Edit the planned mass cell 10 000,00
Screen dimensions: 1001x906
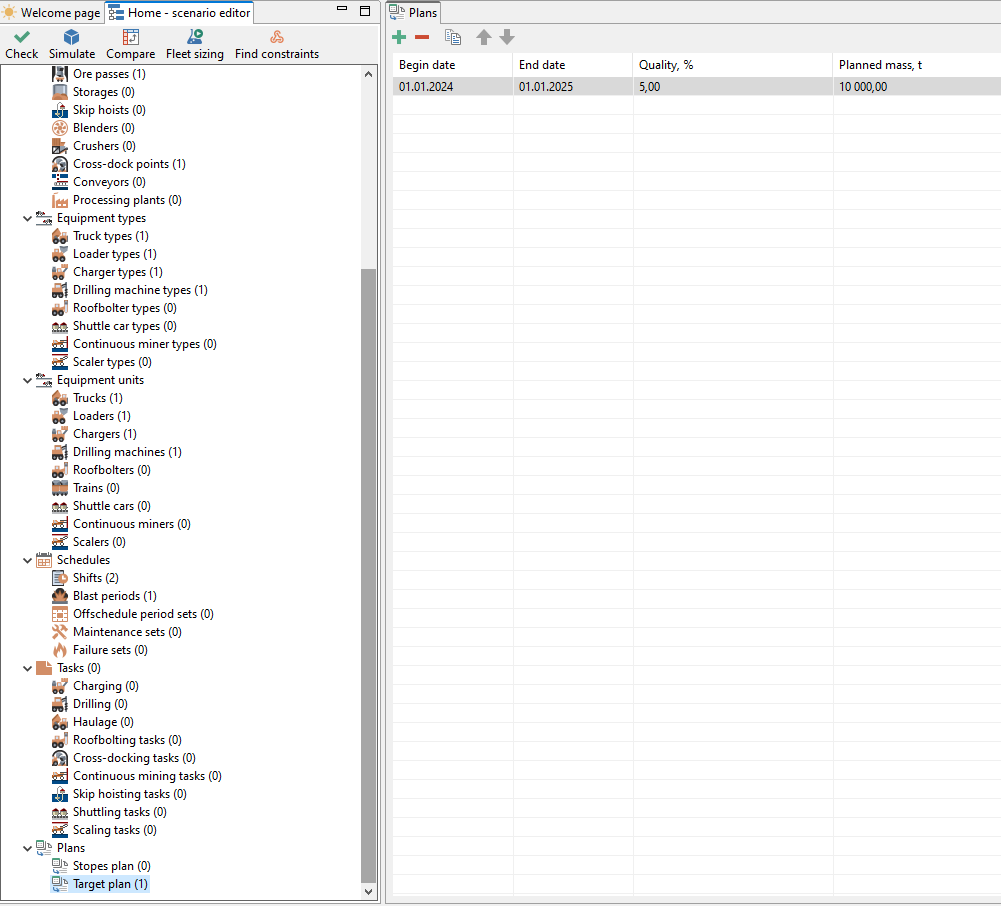(x=917, y=87)
